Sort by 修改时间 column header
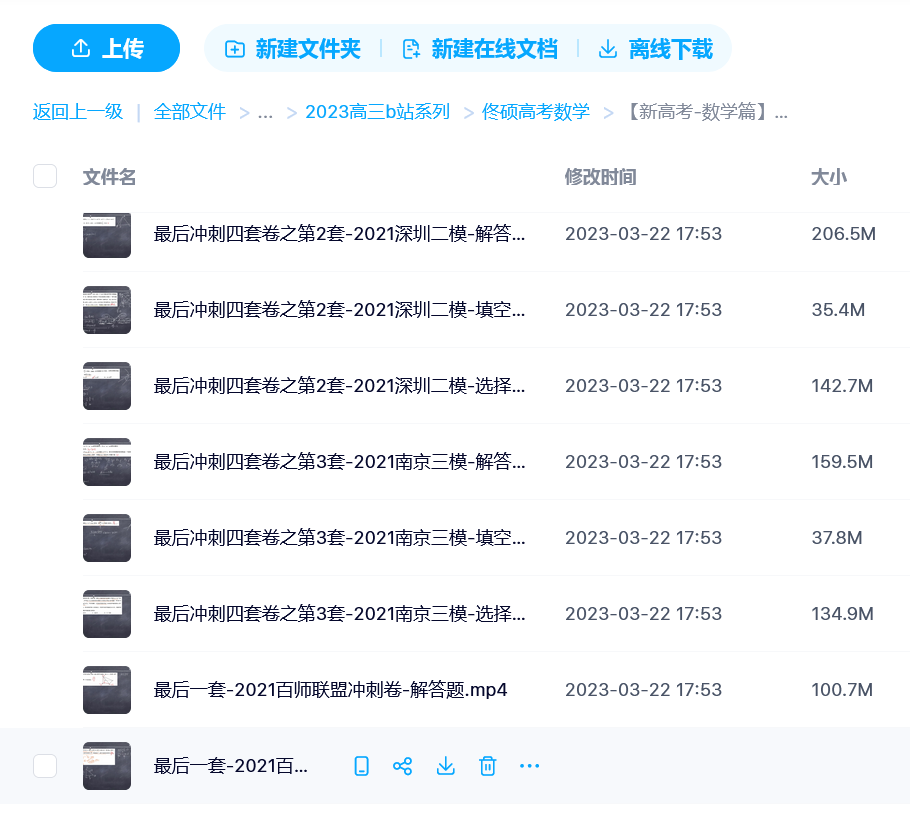 click(x=600, y=177)
